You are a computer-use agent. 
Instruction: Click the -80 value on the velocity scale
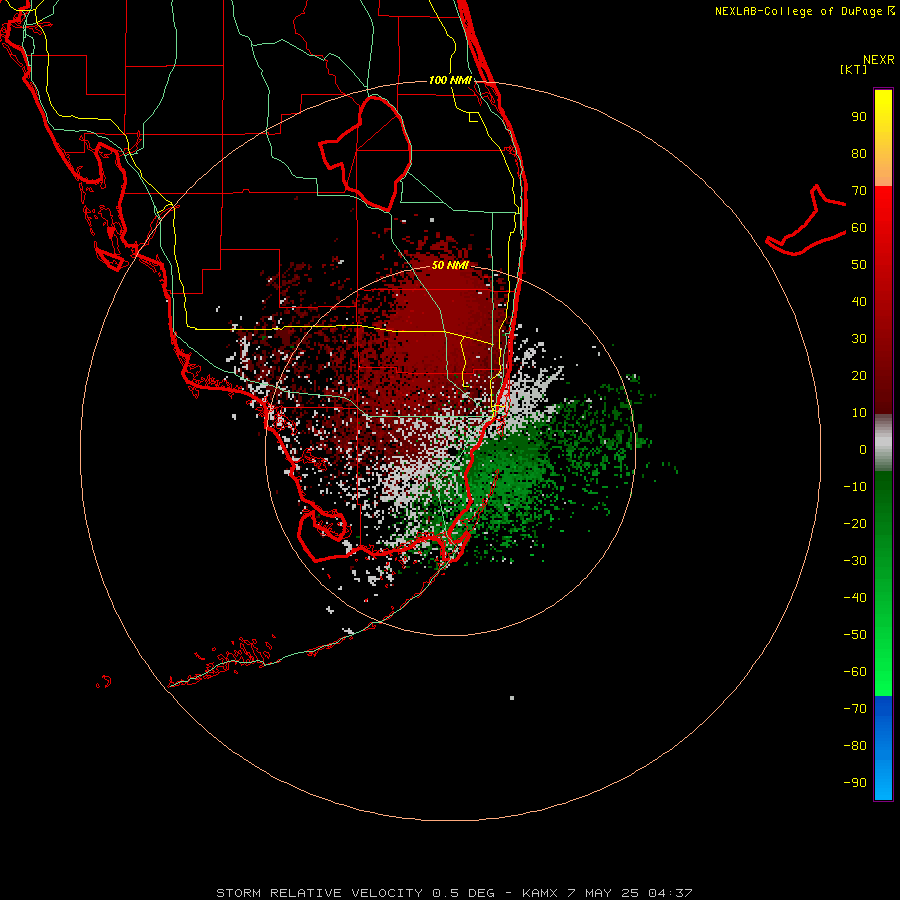[855, 746]
